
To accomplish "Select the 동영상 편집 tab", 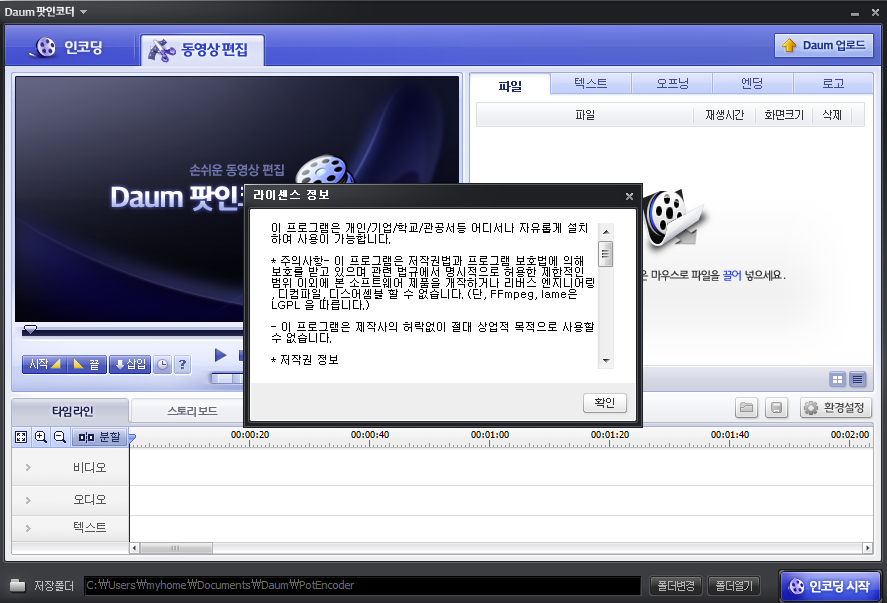I will pyautogui.click(x=201, y=50).
